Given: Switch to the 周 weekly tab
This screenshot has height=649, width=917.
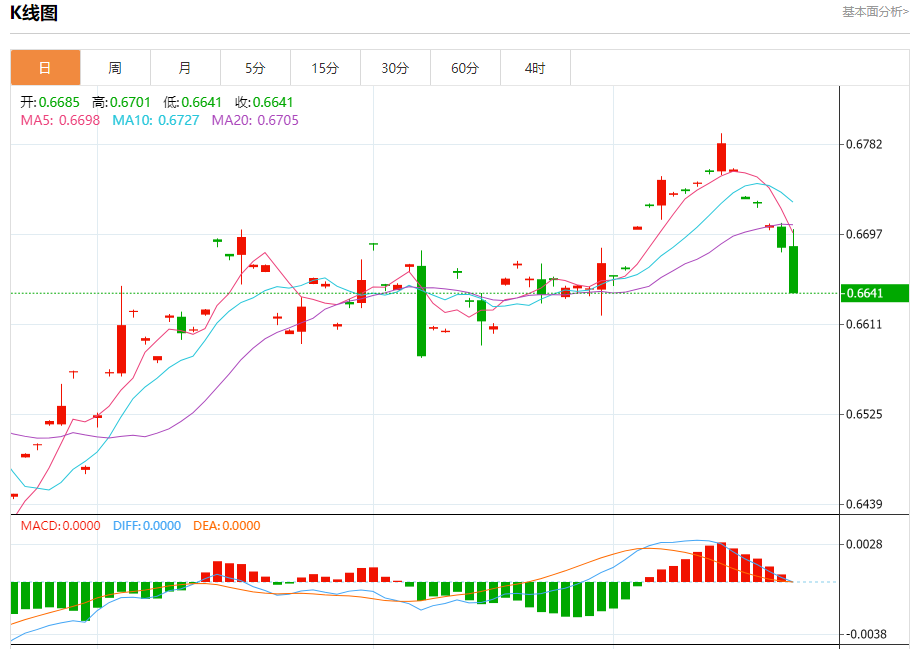Looking at the screenshot, I should (115, 68).
